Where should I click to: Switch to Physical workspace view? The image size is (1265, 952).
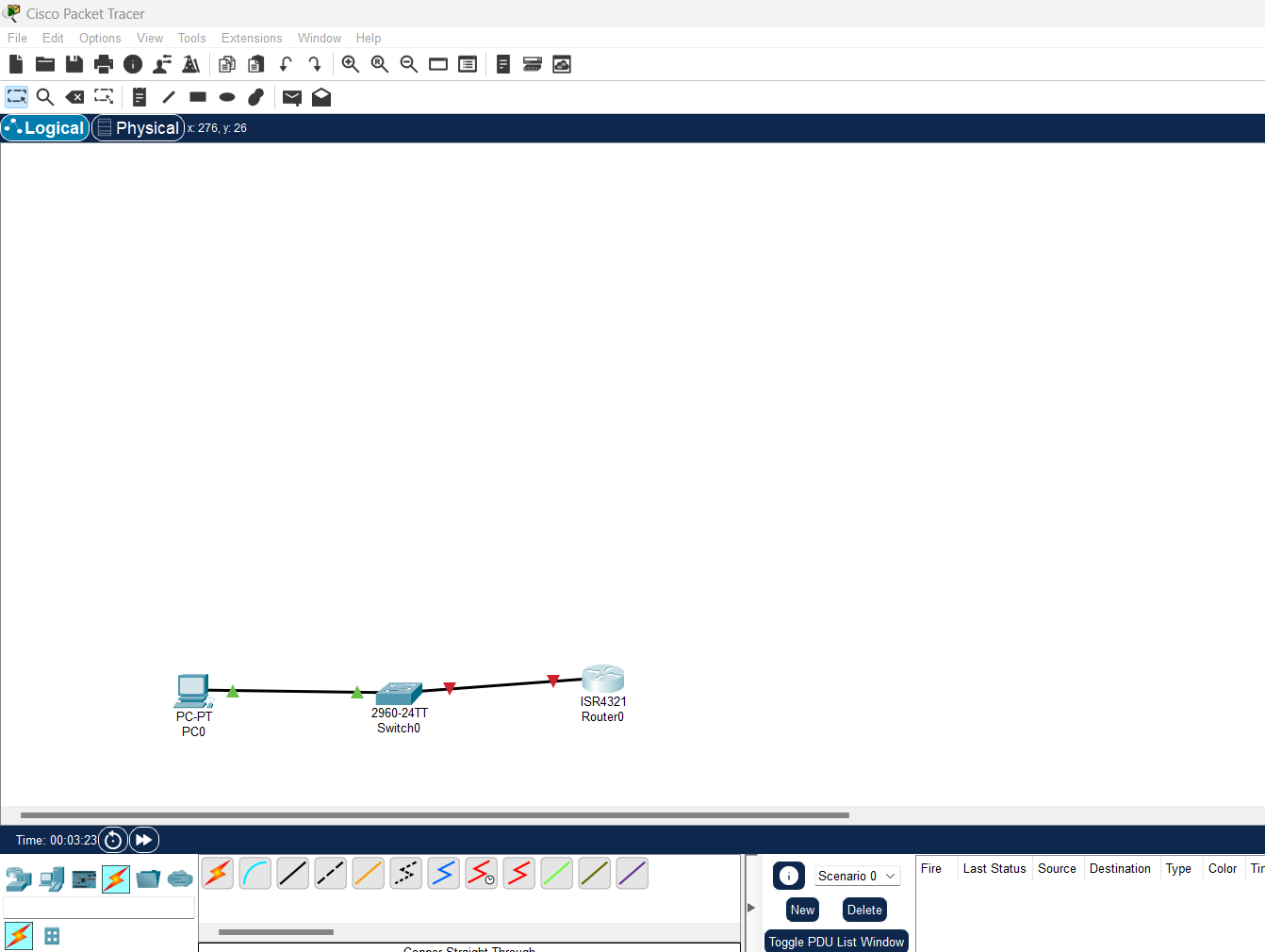pyautogui.click(x=138, y=128)
